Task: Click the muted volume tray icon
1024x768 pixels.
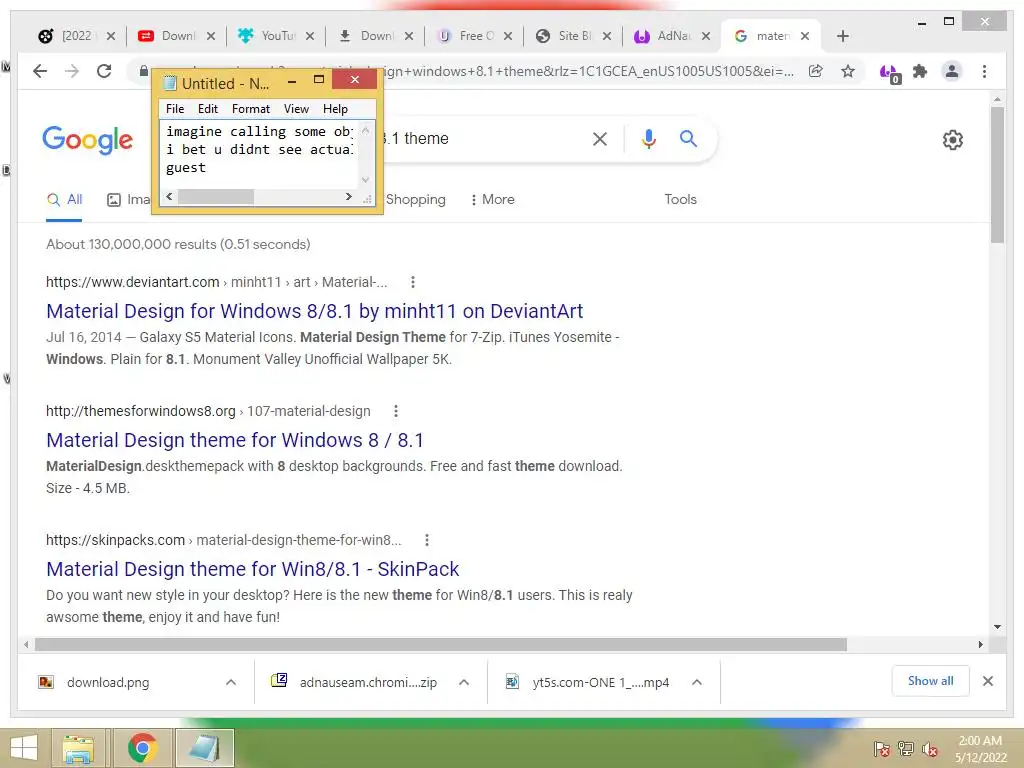Action: [x=930, y=749]
